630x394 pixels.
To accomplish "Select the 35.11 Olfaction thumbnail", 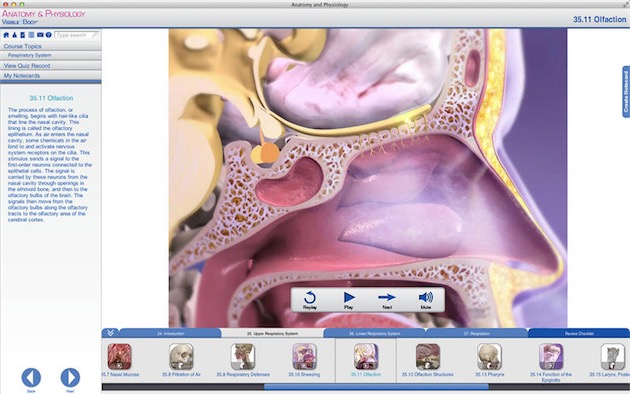I will 366,357.
